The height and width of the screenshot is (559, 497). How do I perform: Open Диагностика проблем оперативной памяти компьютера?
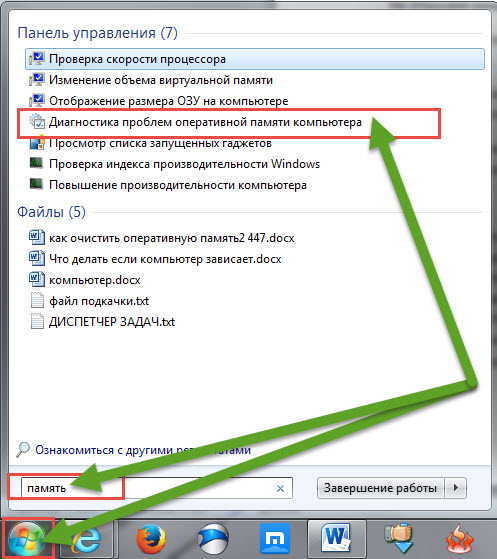(x=205, y=122)
